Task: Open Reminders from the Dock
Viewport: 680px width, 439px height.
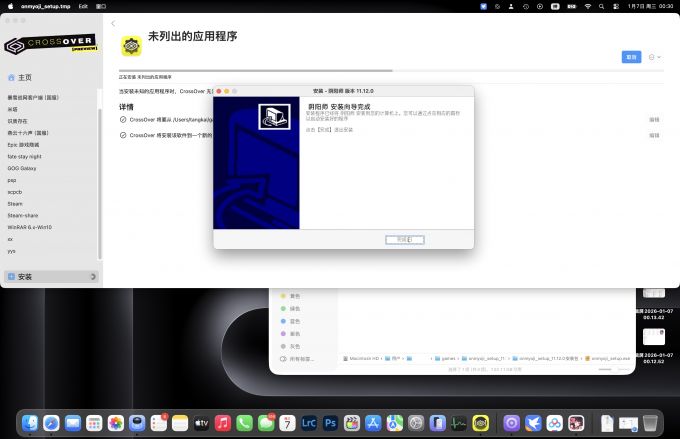Action: [x=159, y=423]
